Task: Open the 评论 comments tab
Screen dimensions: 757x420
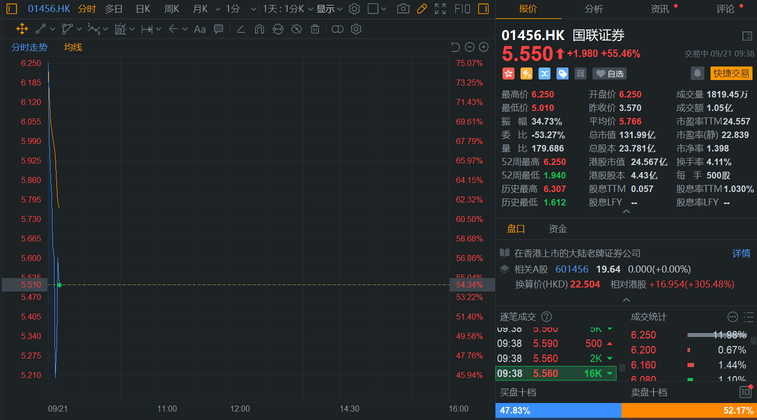Action: tap(725, 9)
